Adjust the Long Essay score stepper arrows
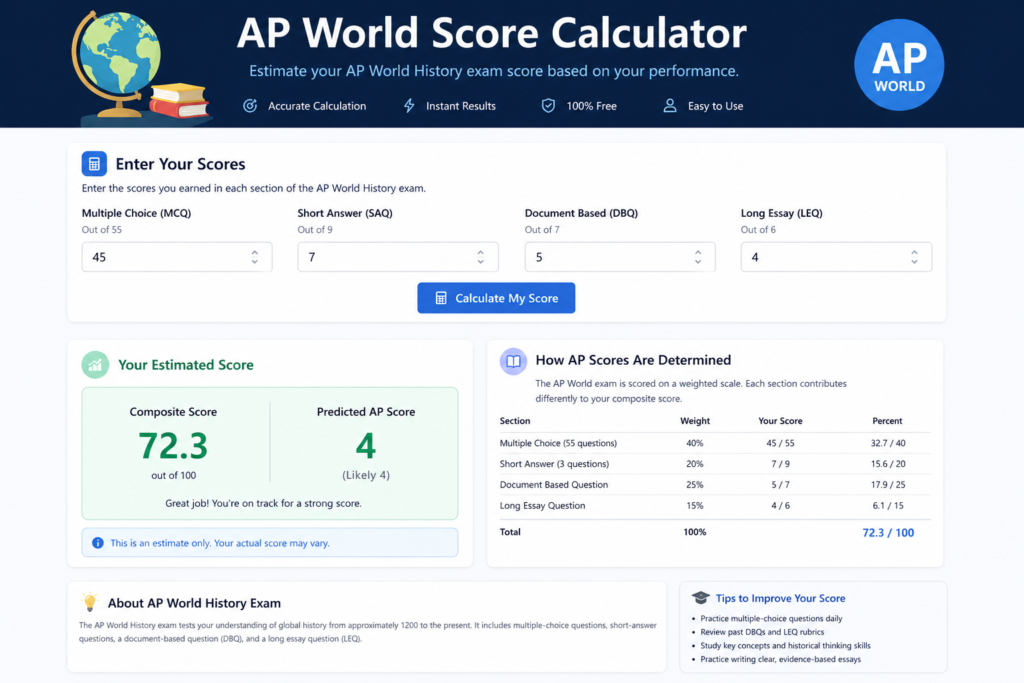This screenshot has width=1024, height=683. click(x=914, y=257)
